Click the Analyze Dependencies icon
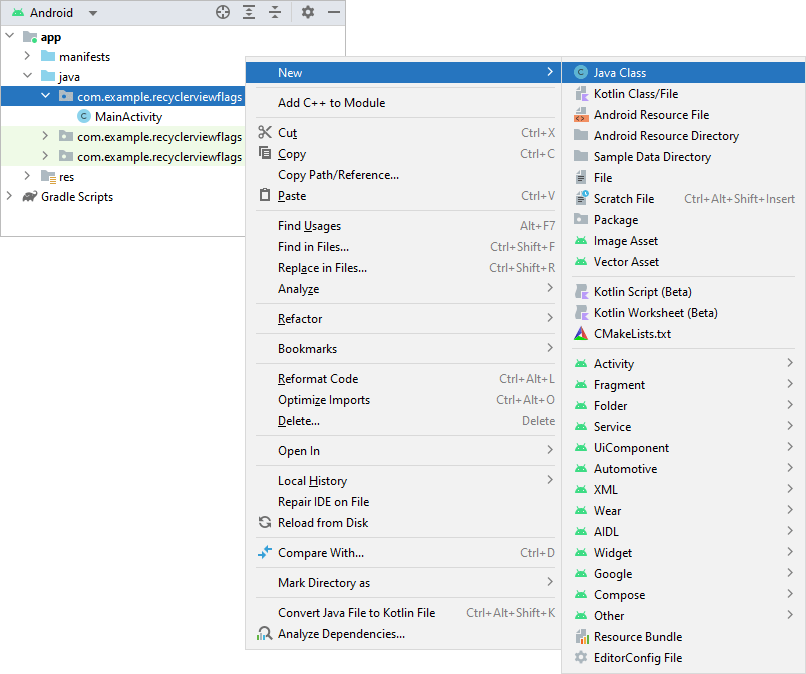This screenshot has height=674, width=806. click(x=265, y=633)
